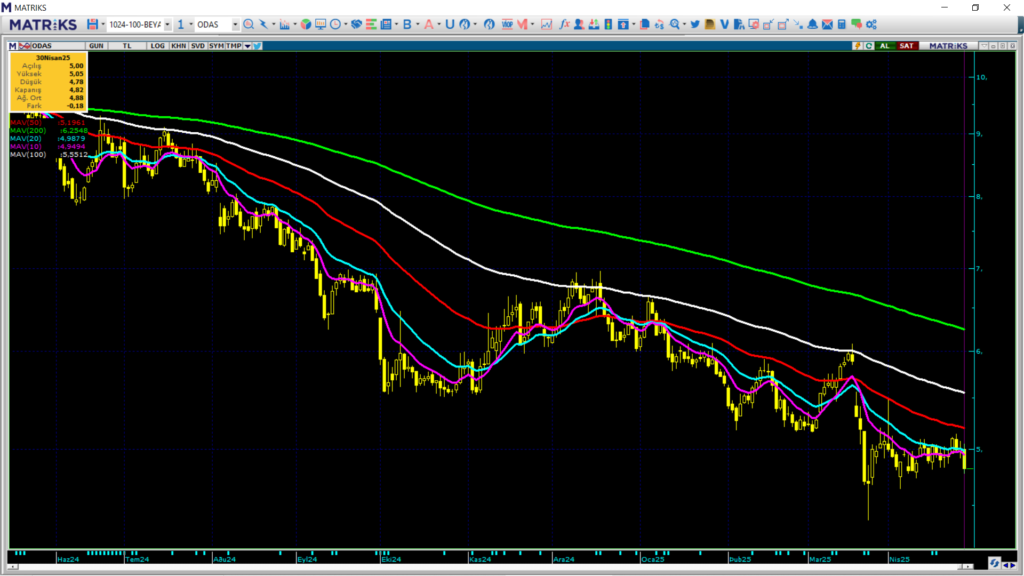Screen dimensions: 1024x576
Task: Click the save layout diskette icon
Action: coord(93,24)
